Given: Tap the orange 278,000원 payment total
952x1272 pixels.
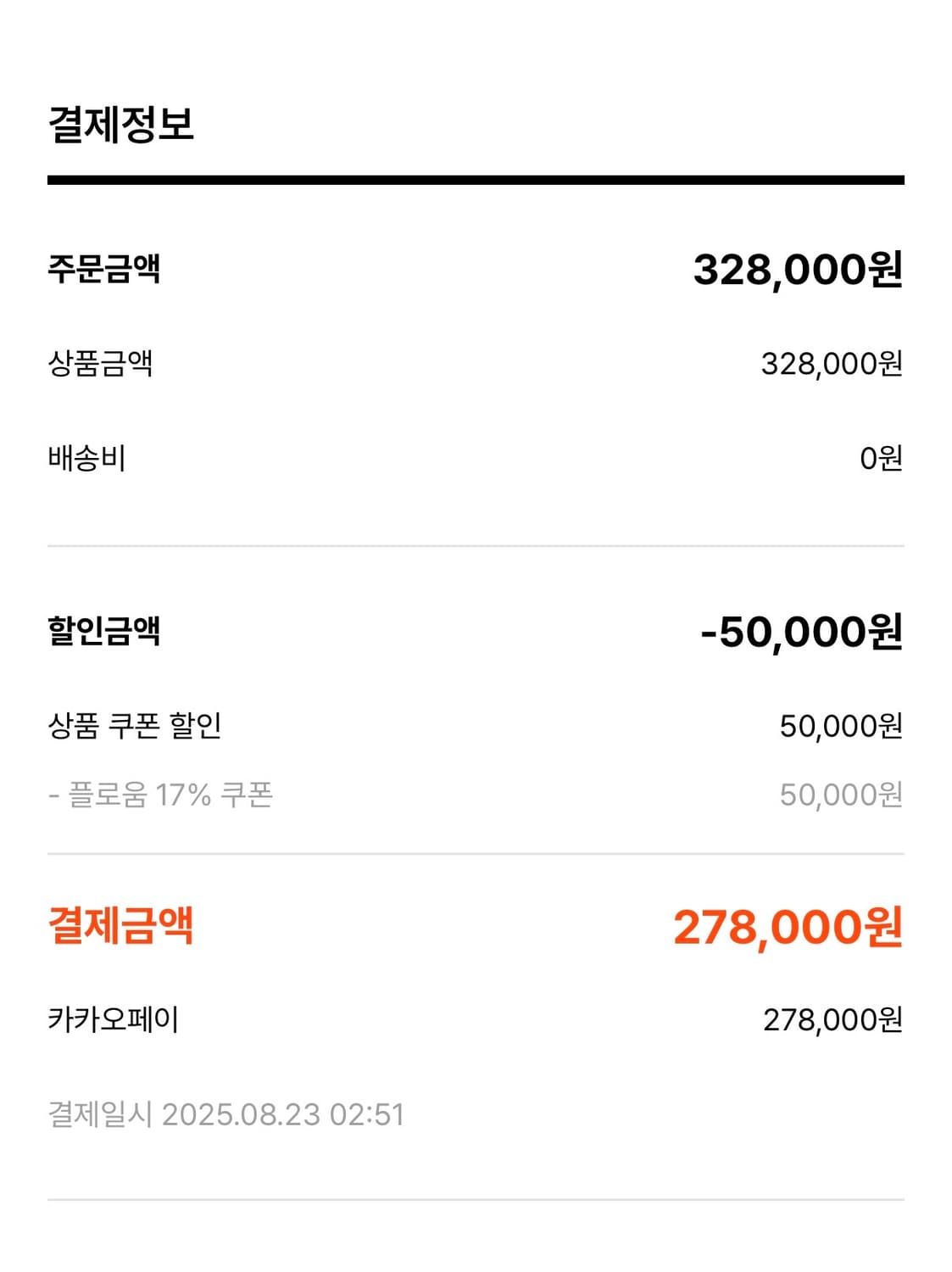Looking at the screenshot, I should (788, 927).
